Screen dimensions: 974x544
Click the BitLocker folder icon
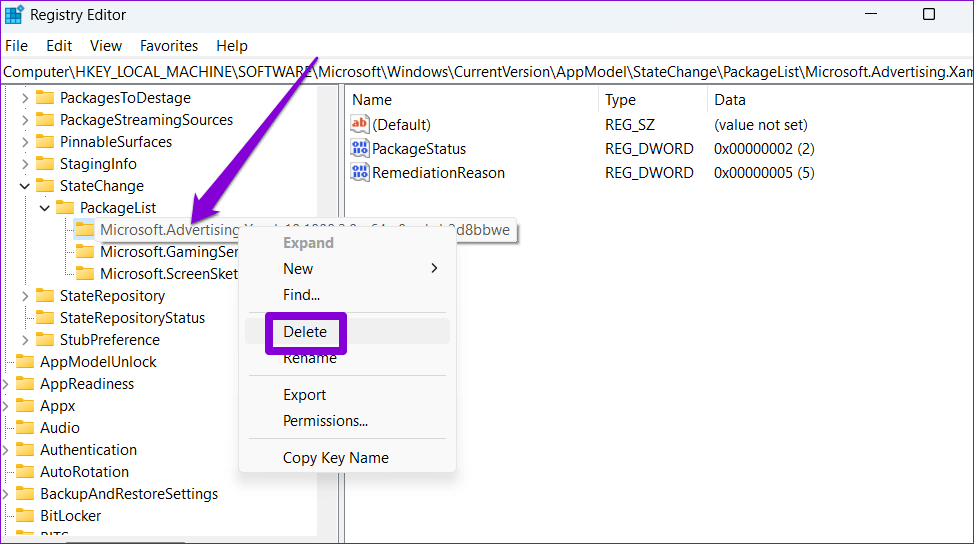tap(25, 515)
